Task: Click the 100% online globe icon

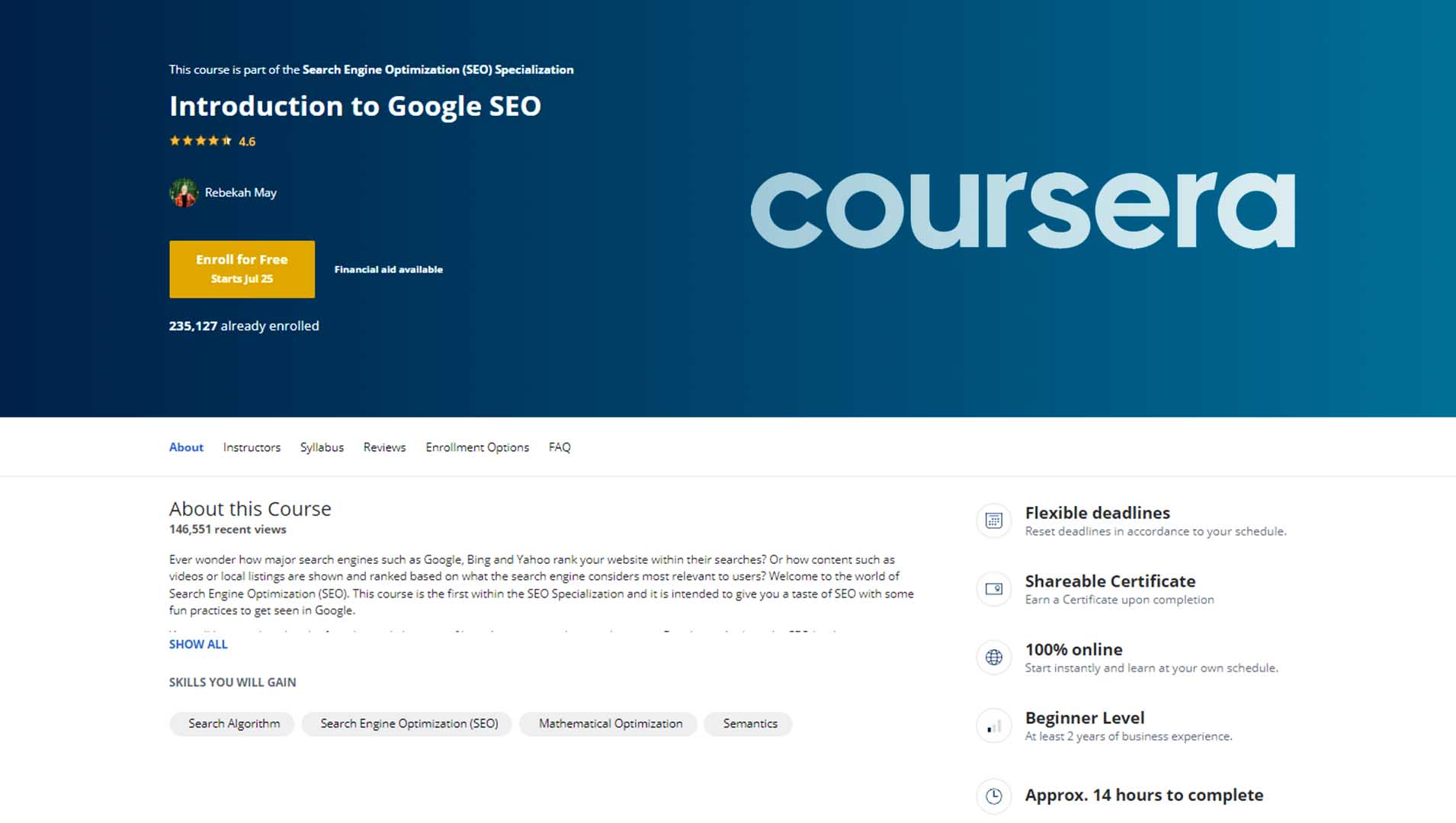Action: [993, 658]
